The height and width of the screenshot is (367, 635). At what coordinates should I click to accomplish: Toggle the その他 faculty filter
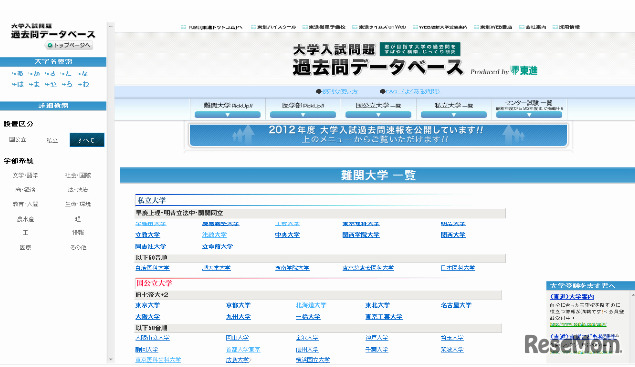(78, 247)
